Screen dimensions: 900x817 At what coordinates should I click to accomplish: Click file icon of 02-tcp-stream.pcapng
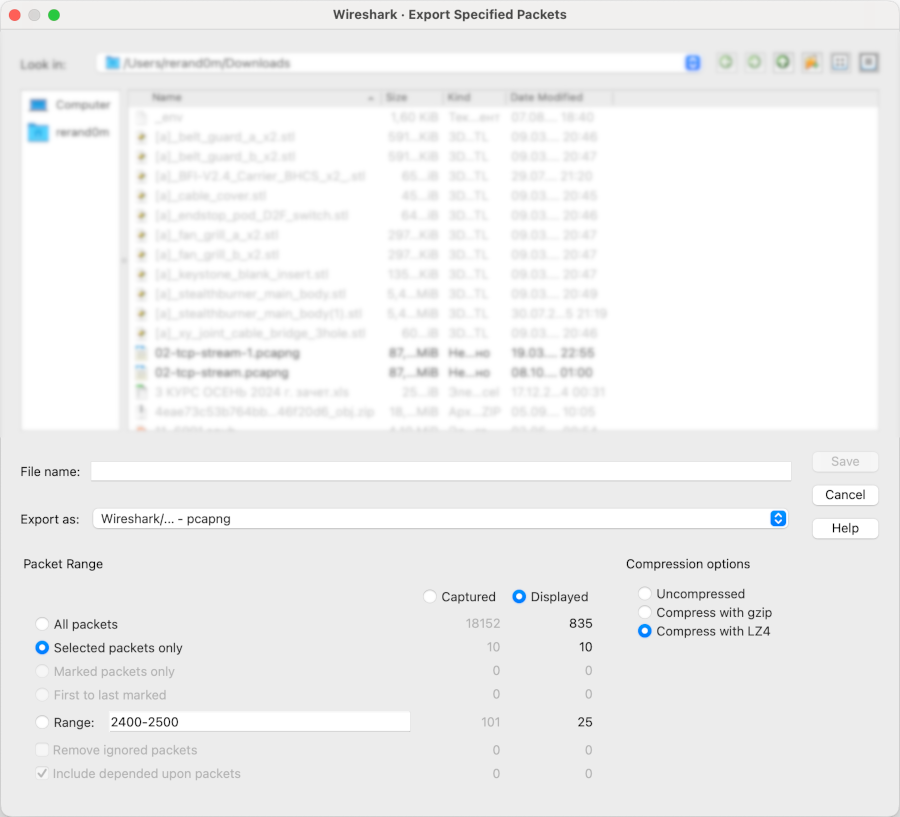[x=141, y=373]
